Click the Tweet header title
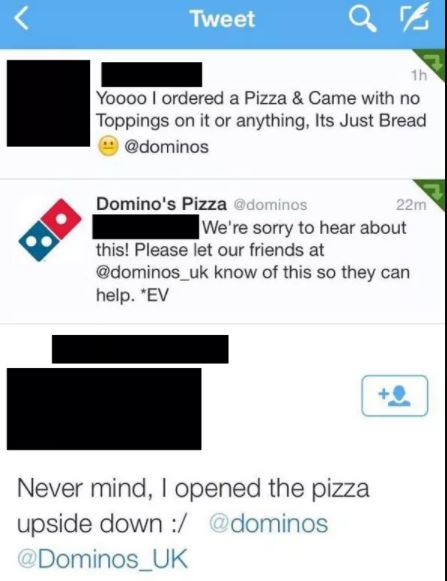This screenshot has width=447, height=581. [x=223, y=19]
